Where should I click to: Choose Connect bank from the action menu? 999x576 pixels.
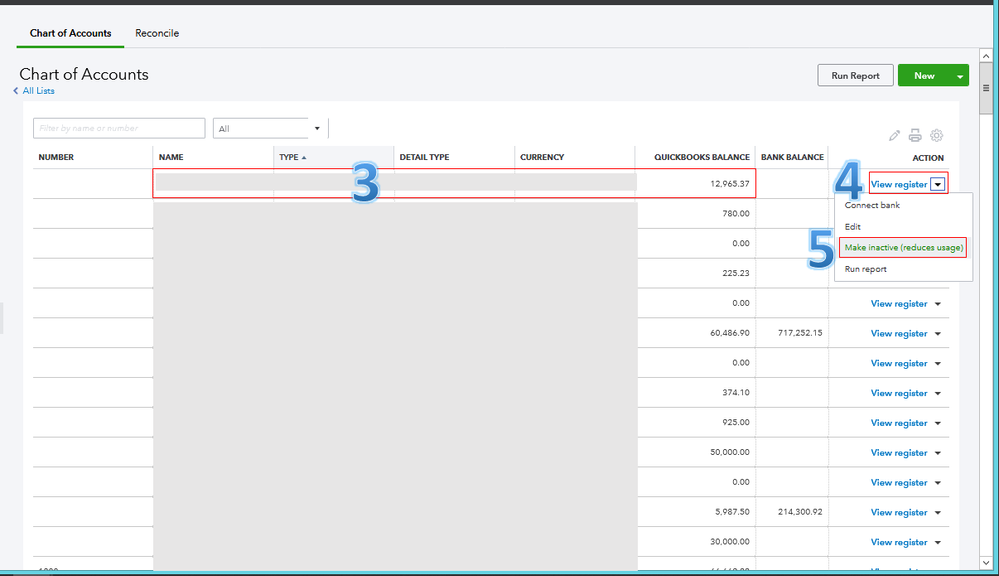872,205
